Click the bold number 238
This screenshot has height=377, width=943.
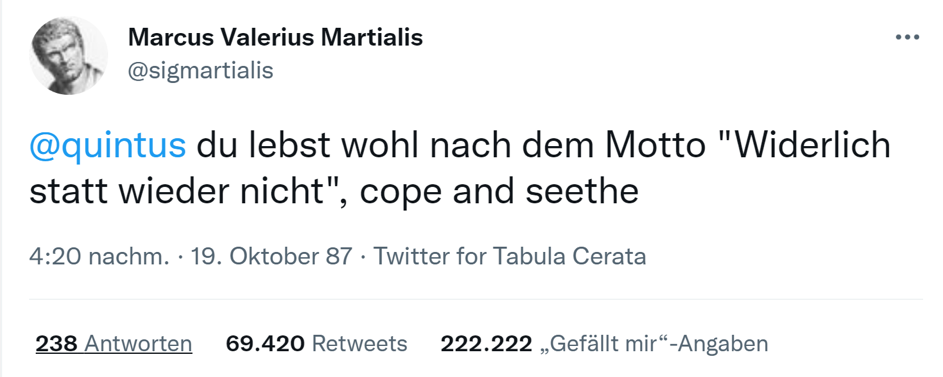(x=57, y=344)
